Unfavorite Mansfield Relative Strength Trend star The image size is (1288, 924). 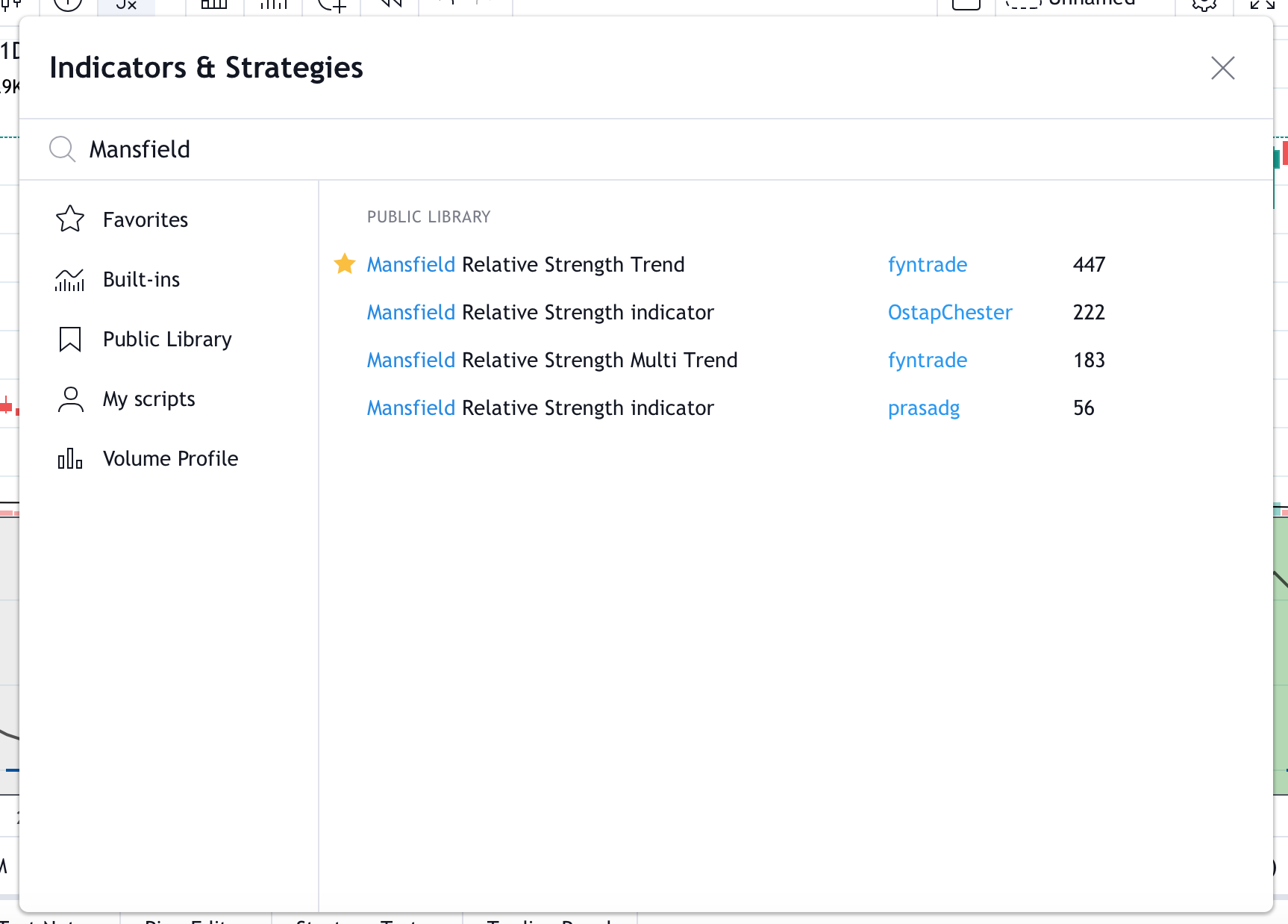click(345, 264)
